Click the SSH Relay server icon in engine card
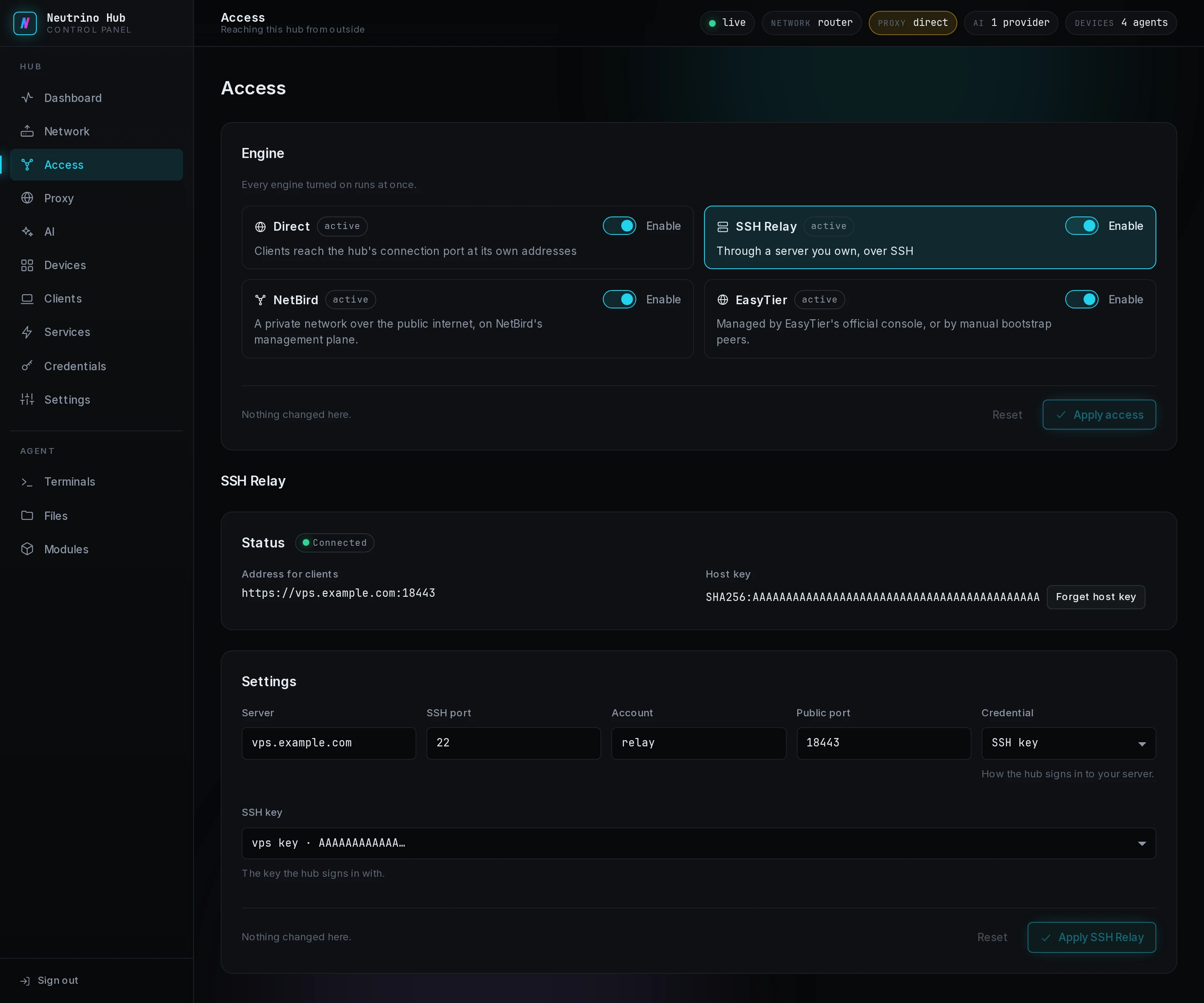1204x1003 pixels. (722, 227)
